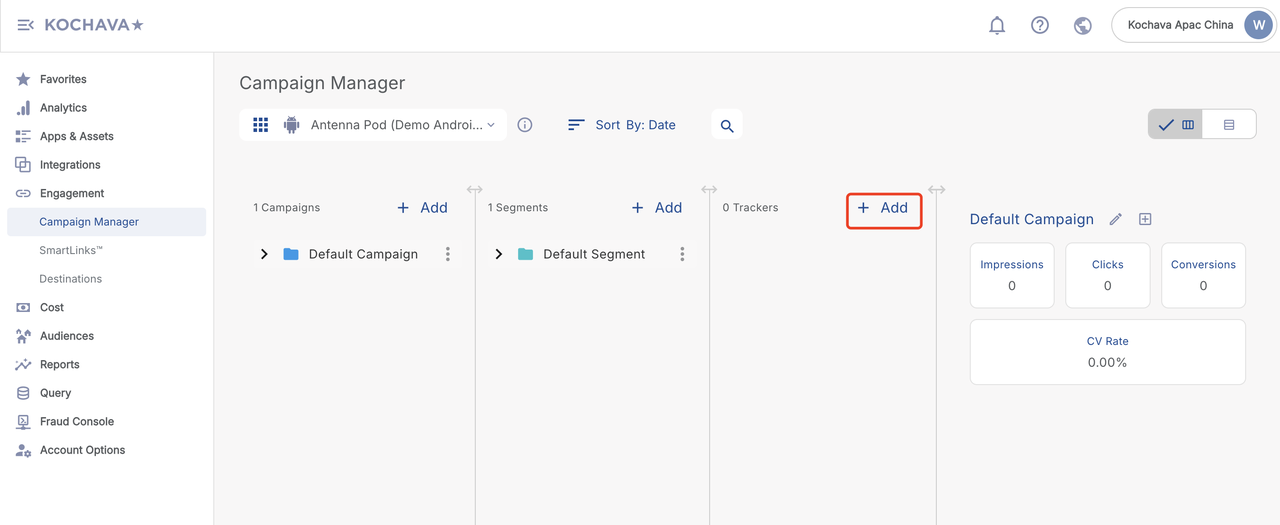The image size is (1280, 525).
Task: Click the globe language icon
Action: click(1082, 25)
